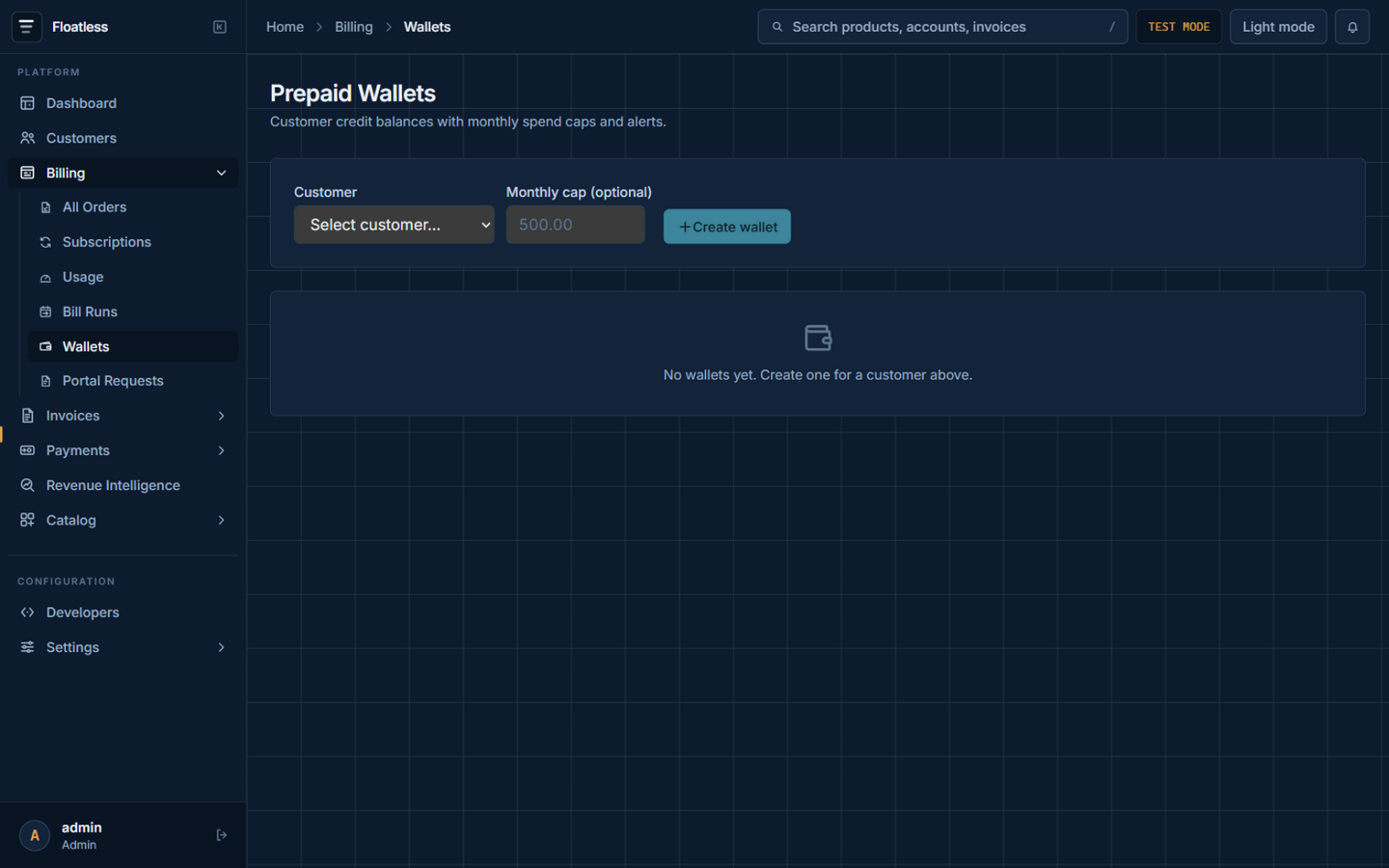Click the admin avatar circle
Viewport: 1389px width, 868px height.
pos(35,835)
